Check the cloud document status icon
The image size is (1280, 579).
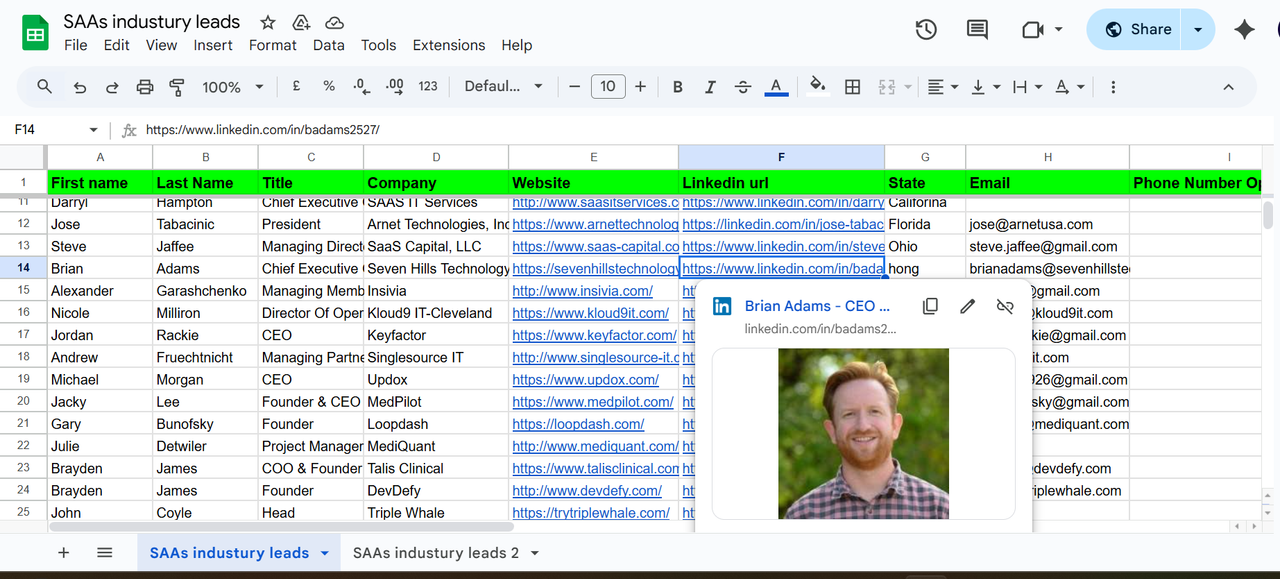335,22
